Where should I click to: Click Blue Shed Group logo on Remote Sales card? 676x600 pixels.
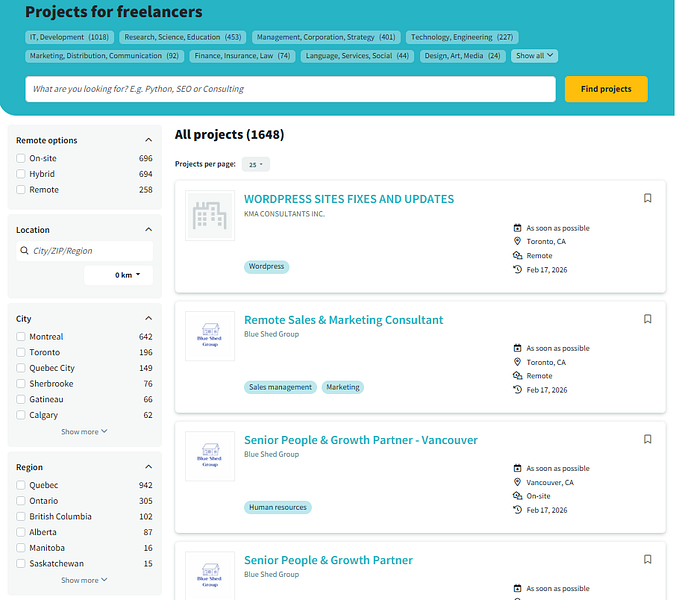pos(210,336)
